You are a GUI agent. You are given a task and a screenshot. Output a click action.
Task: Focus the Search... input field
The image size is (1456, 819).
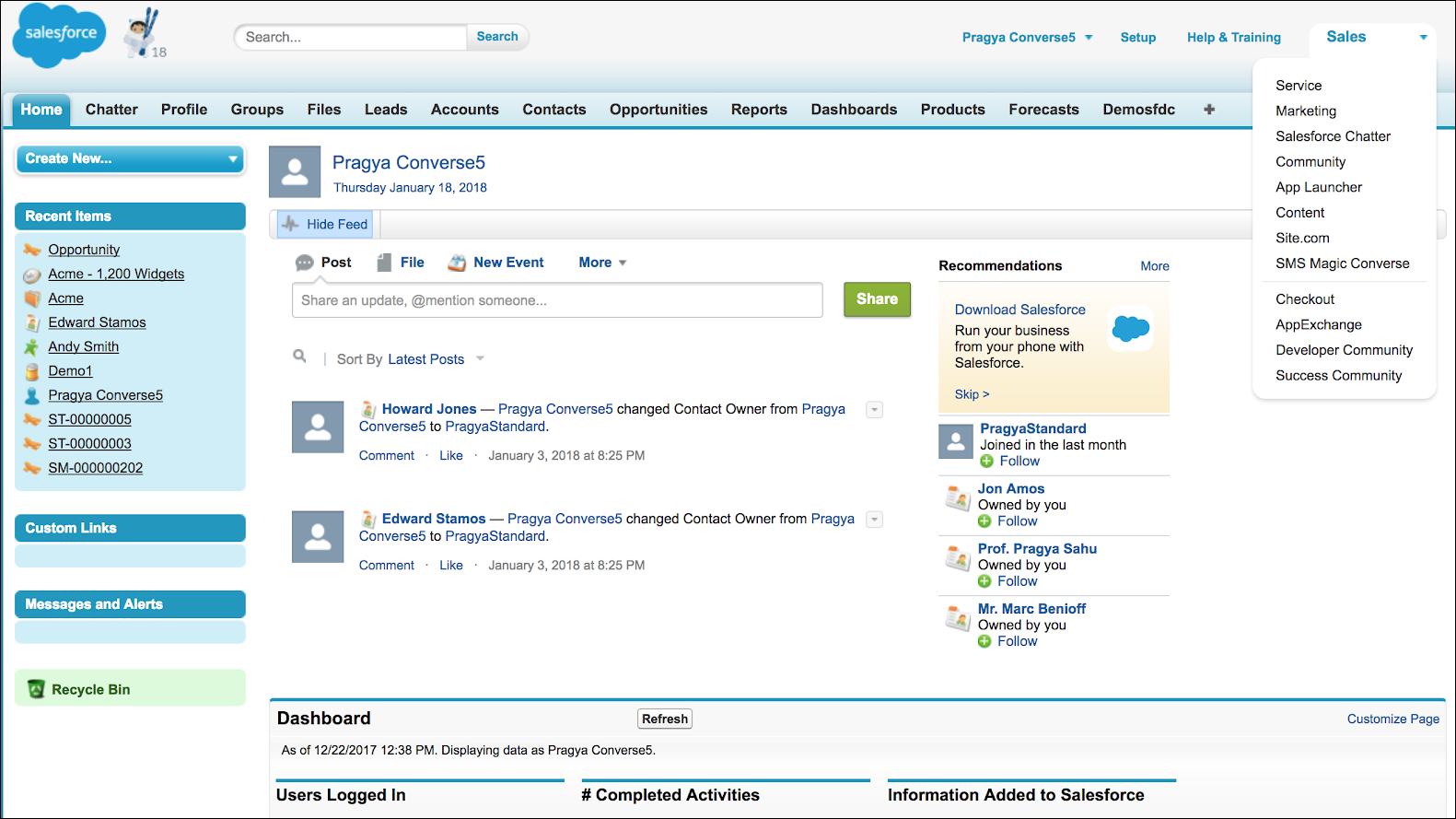(x=351, y=37)
